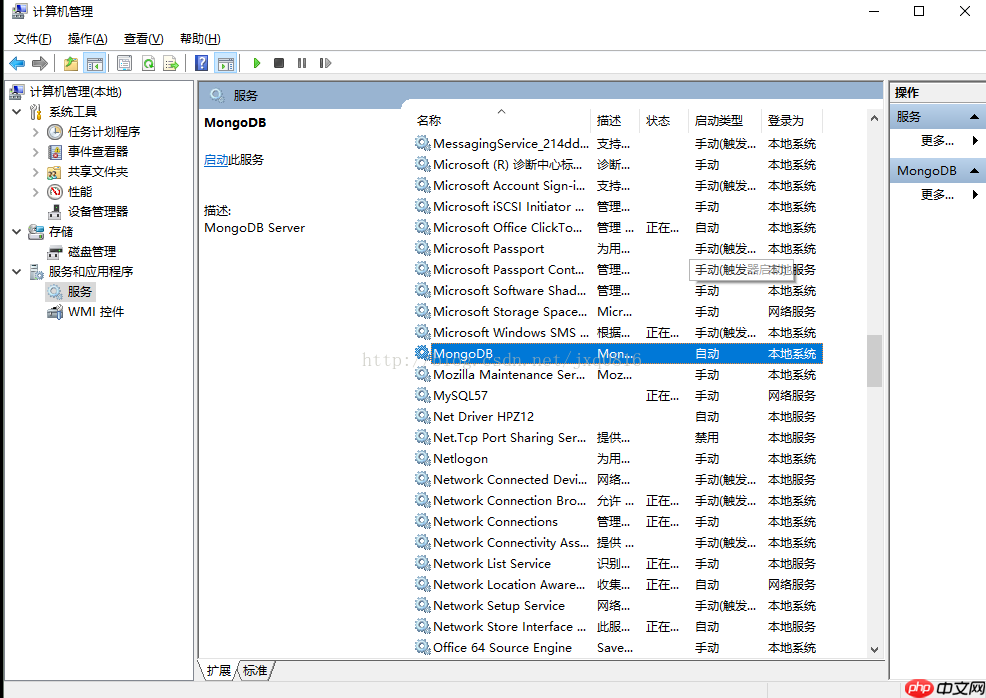Pause the service via the pause icon
The width and height of the screenshot is (986, 698).
point(304,63)
